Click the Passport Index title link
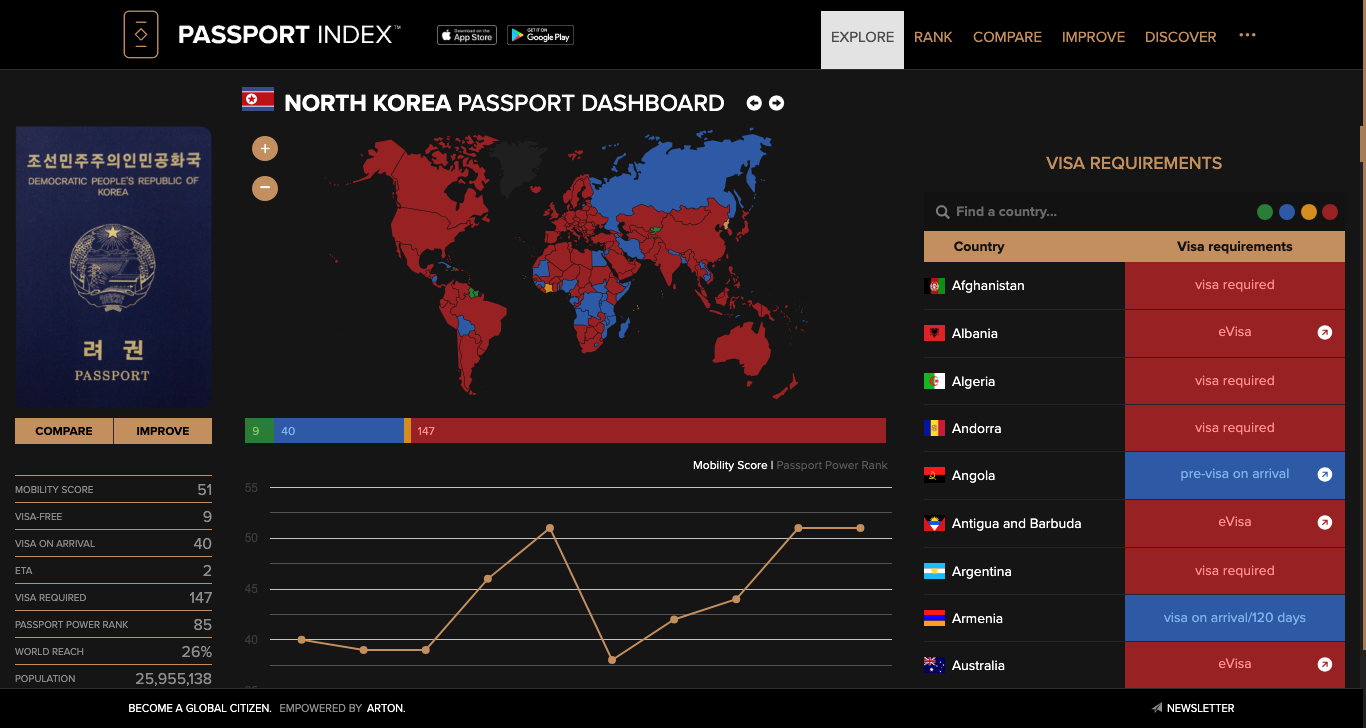This screenshot has height=728, width=1366. click(289, 35)
